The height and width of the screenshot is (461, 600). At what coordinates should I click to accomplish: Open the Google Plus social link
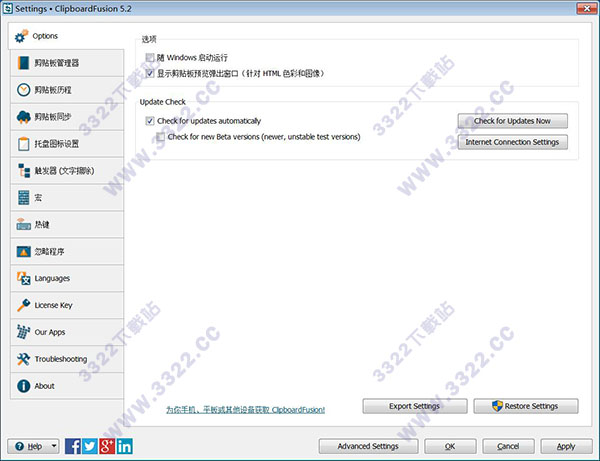pos(107,446)
